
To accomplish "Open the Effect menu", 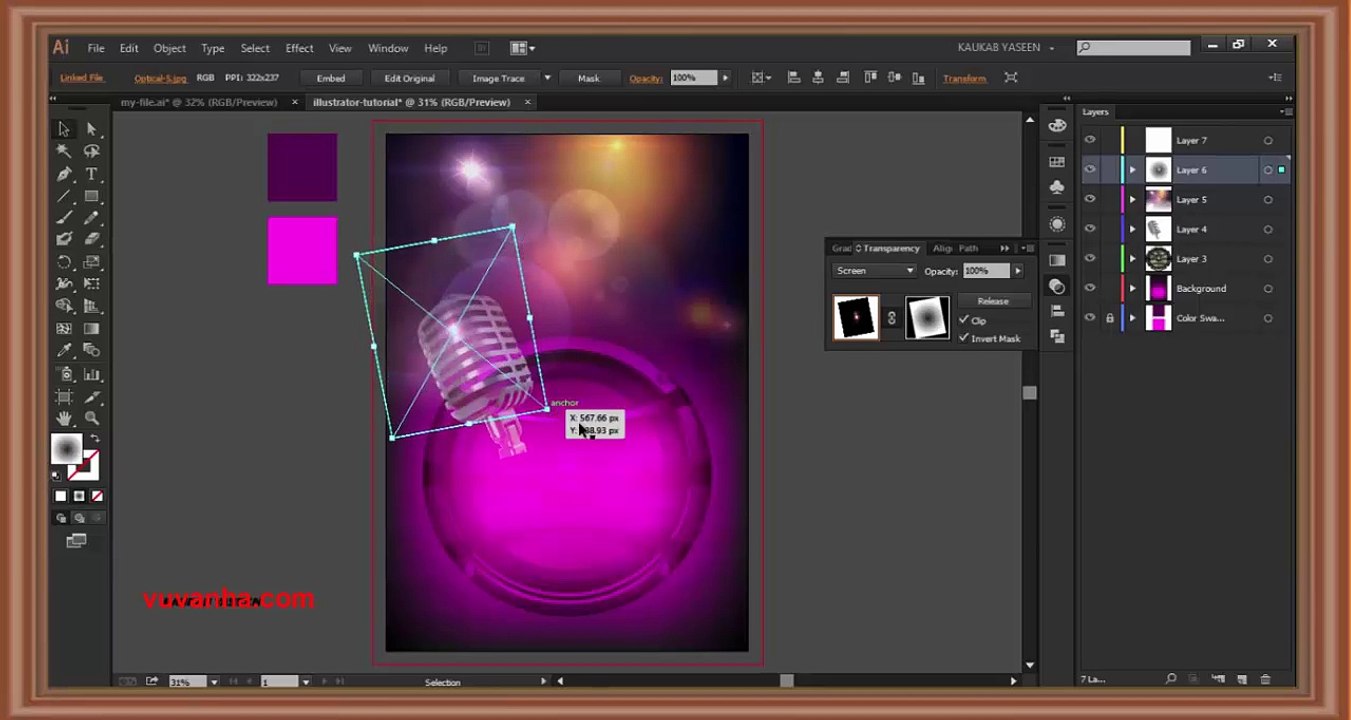I will tap(299, 48).
